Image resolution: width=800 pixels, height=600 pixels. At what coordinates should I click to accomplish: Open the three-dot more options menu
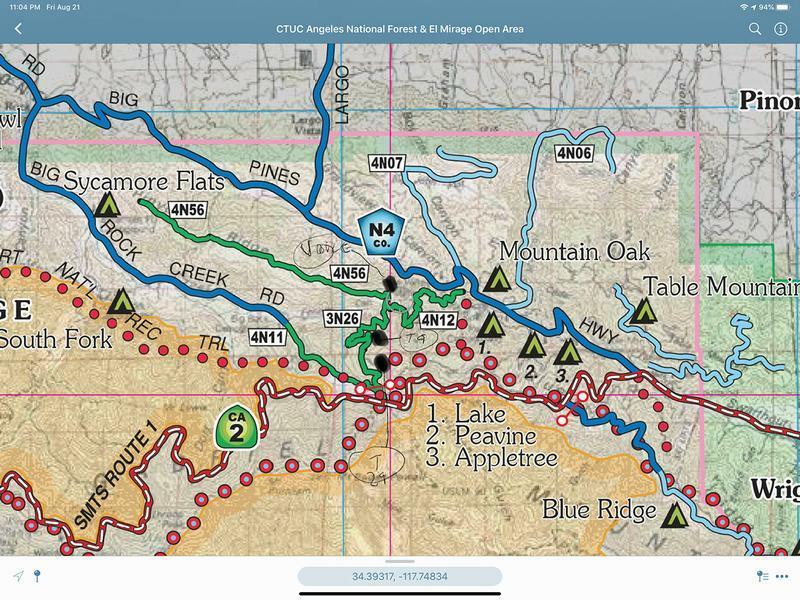click(x=782, y=576)
